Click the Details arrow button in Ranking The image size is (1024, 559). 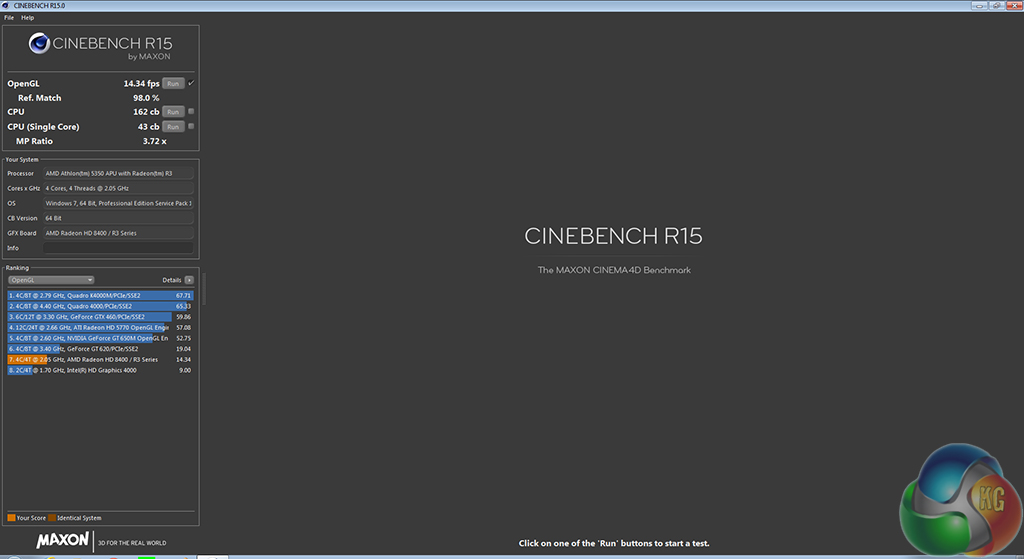189,280
